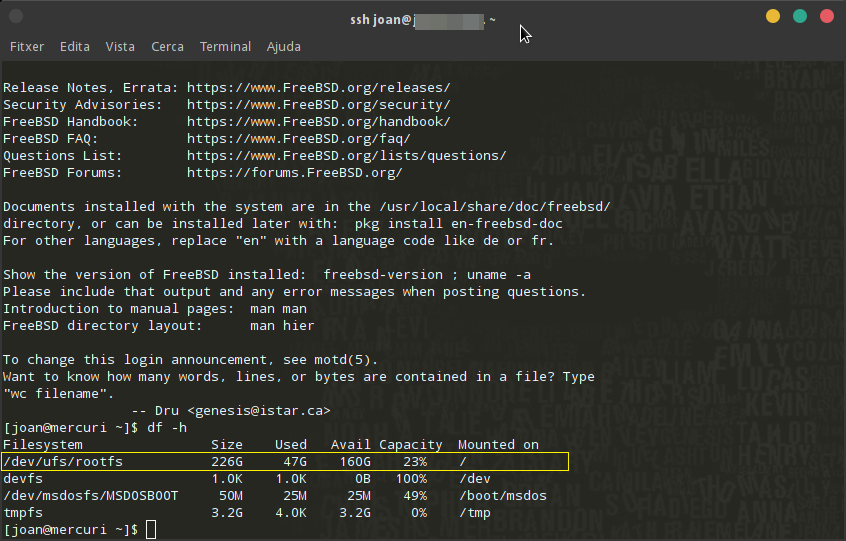Click the yellow minimize window button
Screen dimensions: 846x541
click(773, 16)
